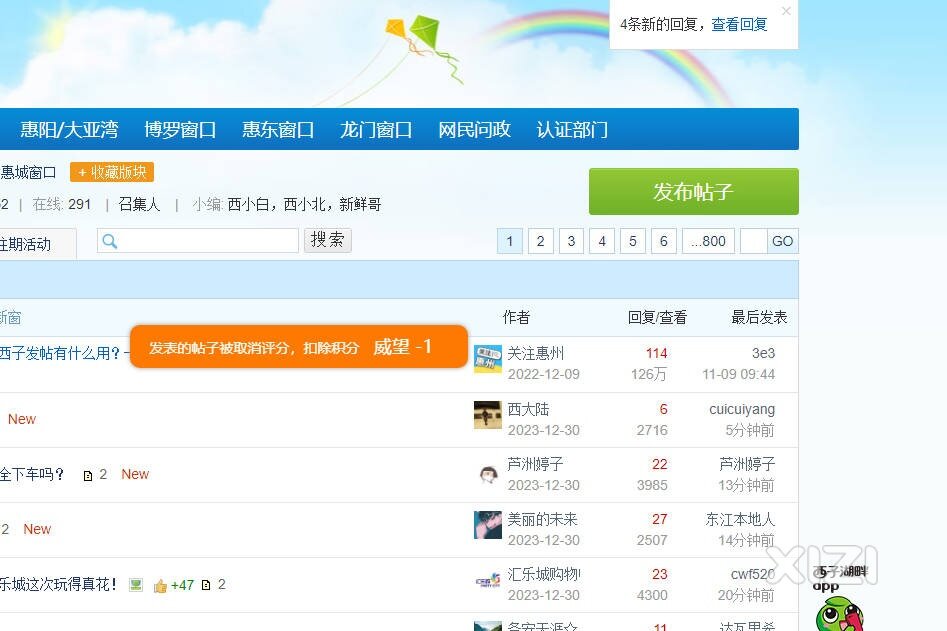Focus the page number input box

click(754, 242)
